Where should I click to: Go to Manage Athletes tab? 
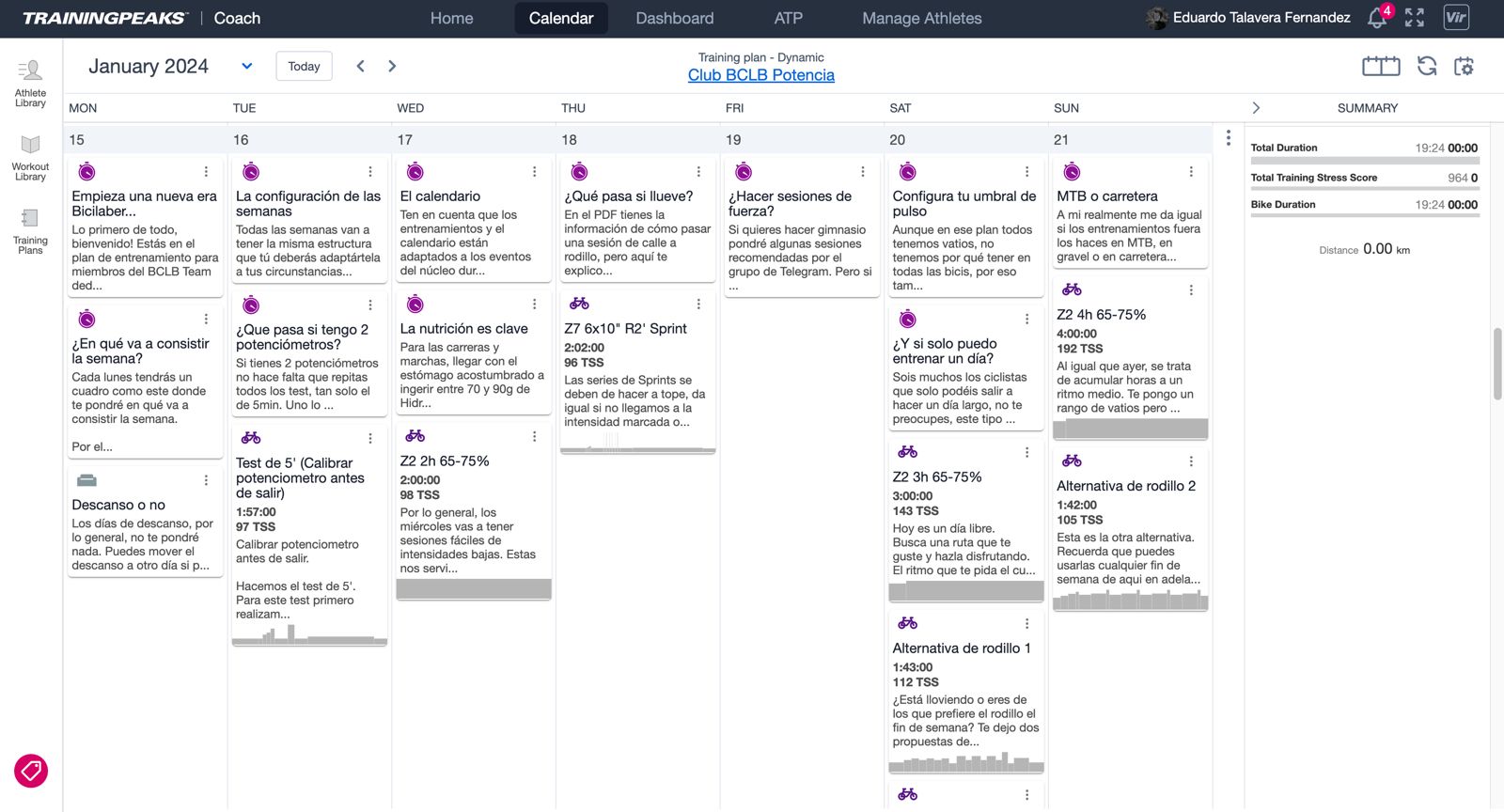pyautogui.click(x=921, y=18)
